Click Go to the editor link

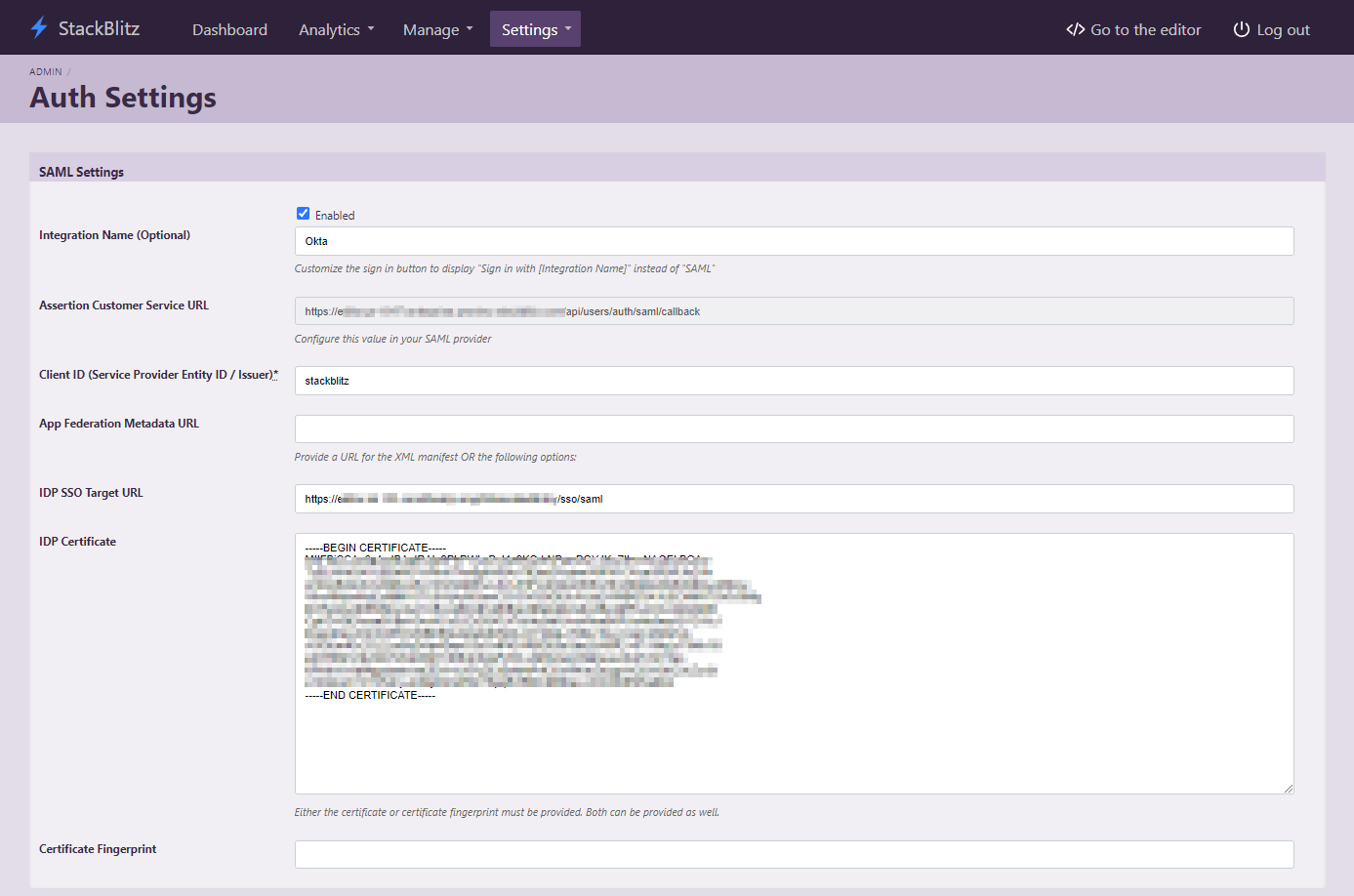(x=1133, y=29)
